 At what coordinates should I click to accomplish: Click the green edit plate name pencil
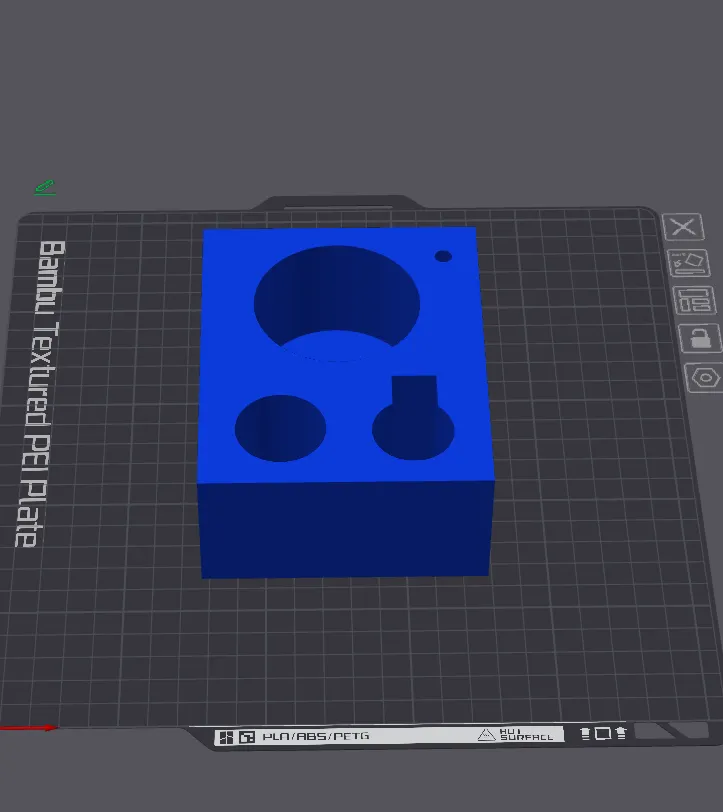click(x=44, y=187)
